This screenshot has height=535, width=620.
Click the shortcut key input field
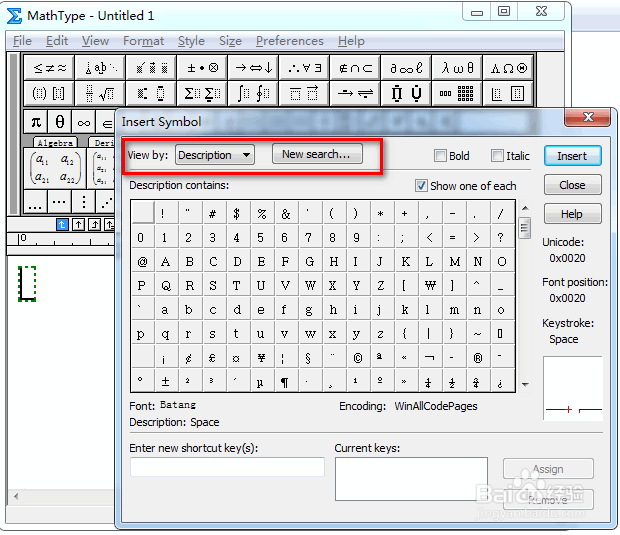click(227, 467)
